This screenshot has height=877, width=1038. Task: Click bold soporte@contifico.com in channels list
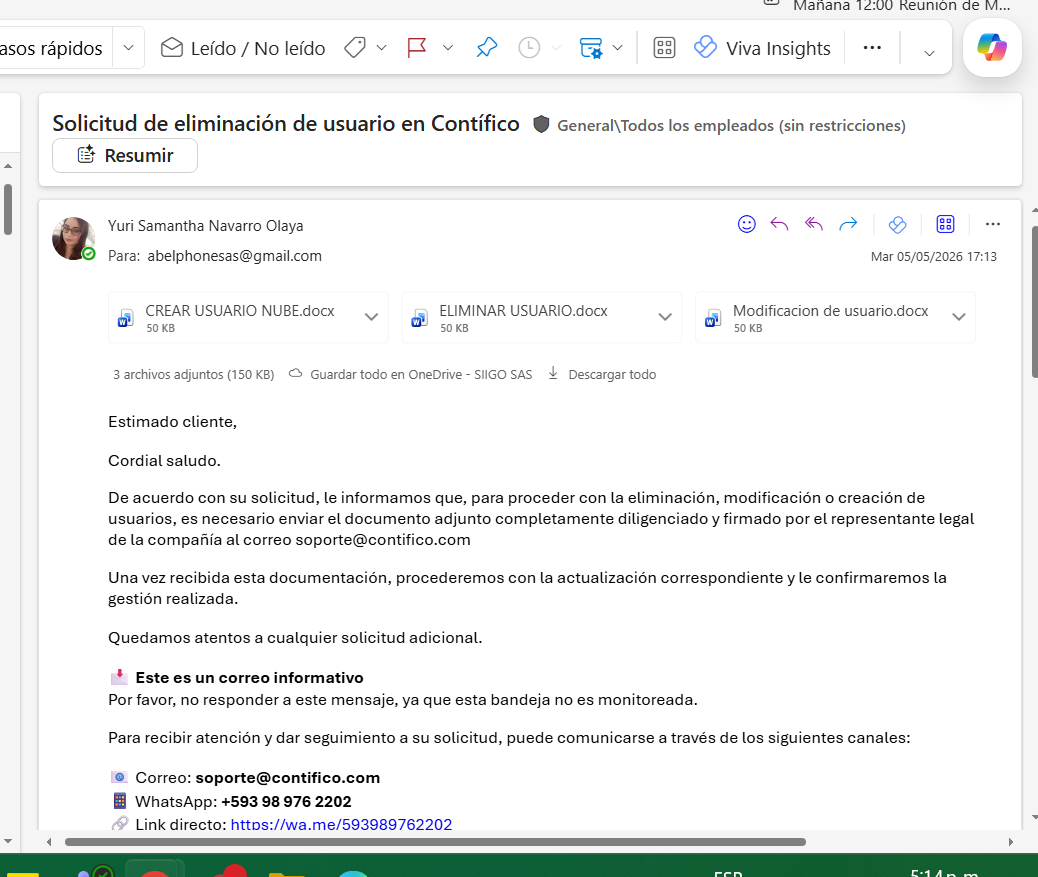pyautogui.click(x=287, y=778)
